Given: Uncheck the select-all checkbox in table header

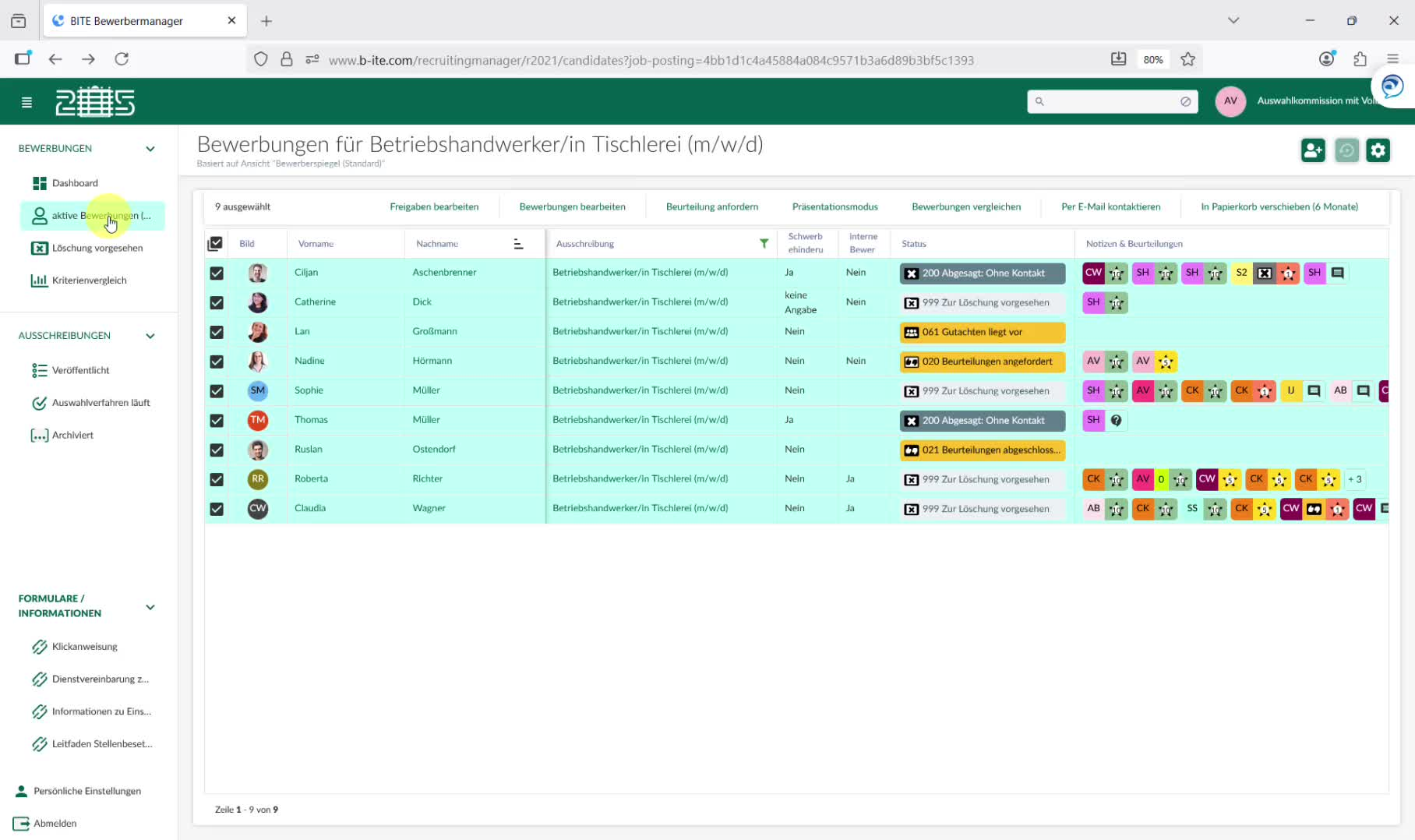Looking at the screenshot, I should [x=216, y=243].
